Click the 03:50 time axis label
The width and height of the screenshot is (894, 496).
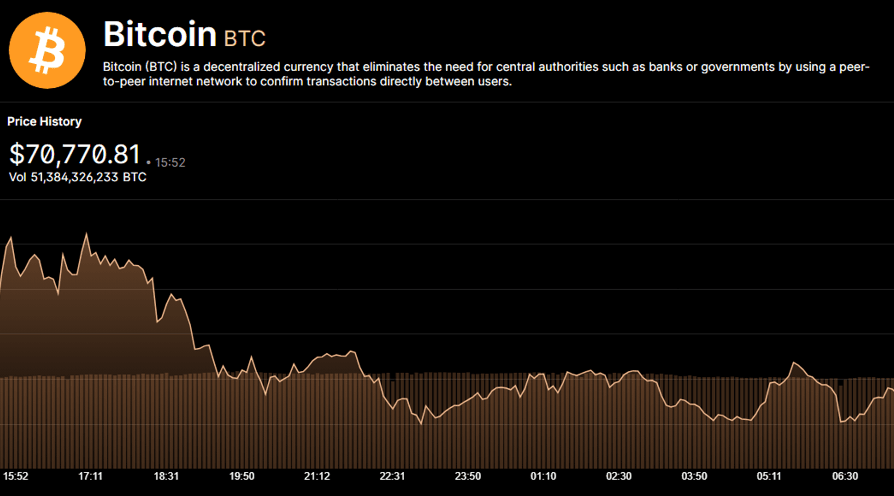click(694, 476)
